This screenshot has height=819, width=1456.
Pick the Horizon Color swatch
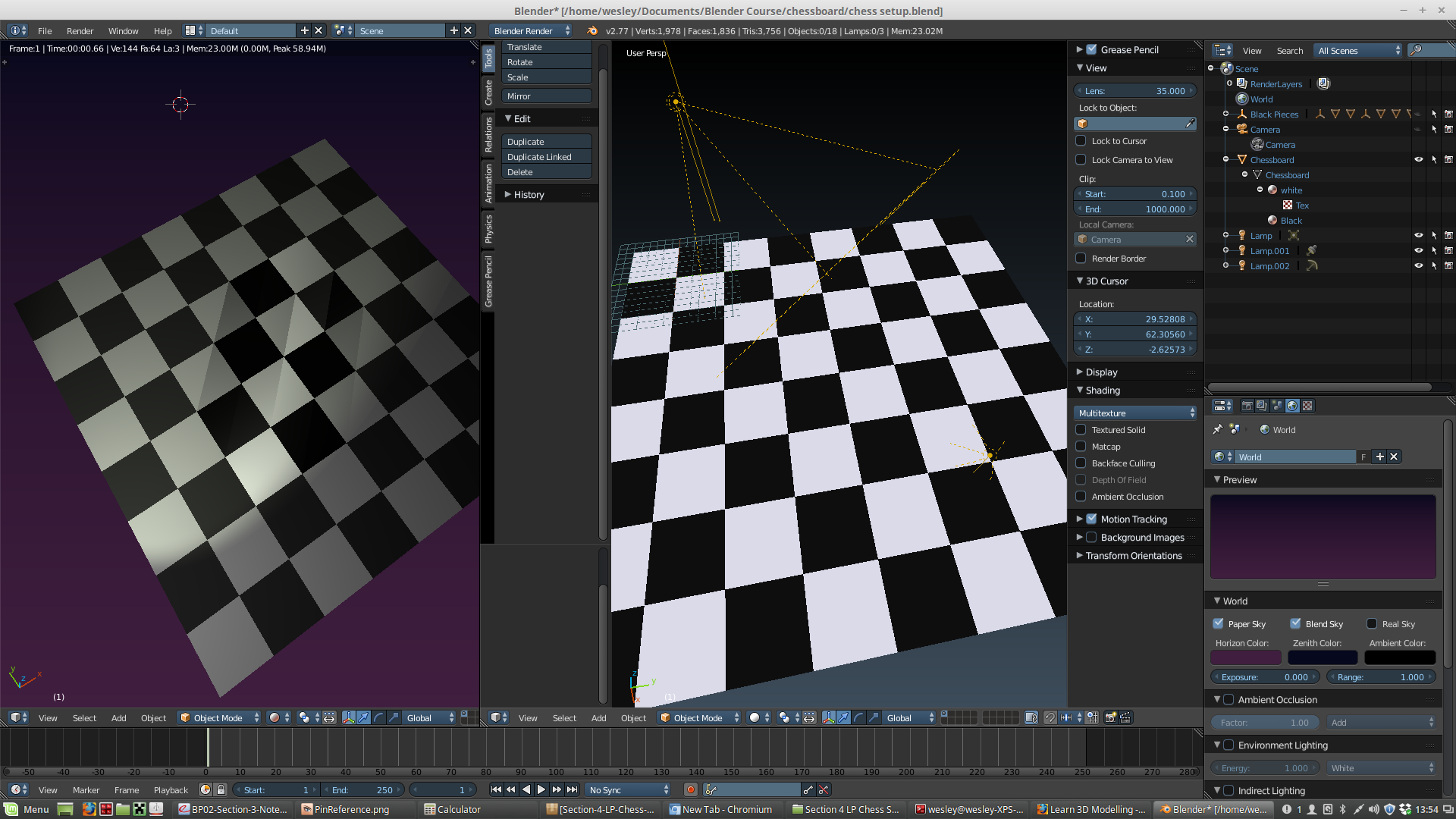1246,657
